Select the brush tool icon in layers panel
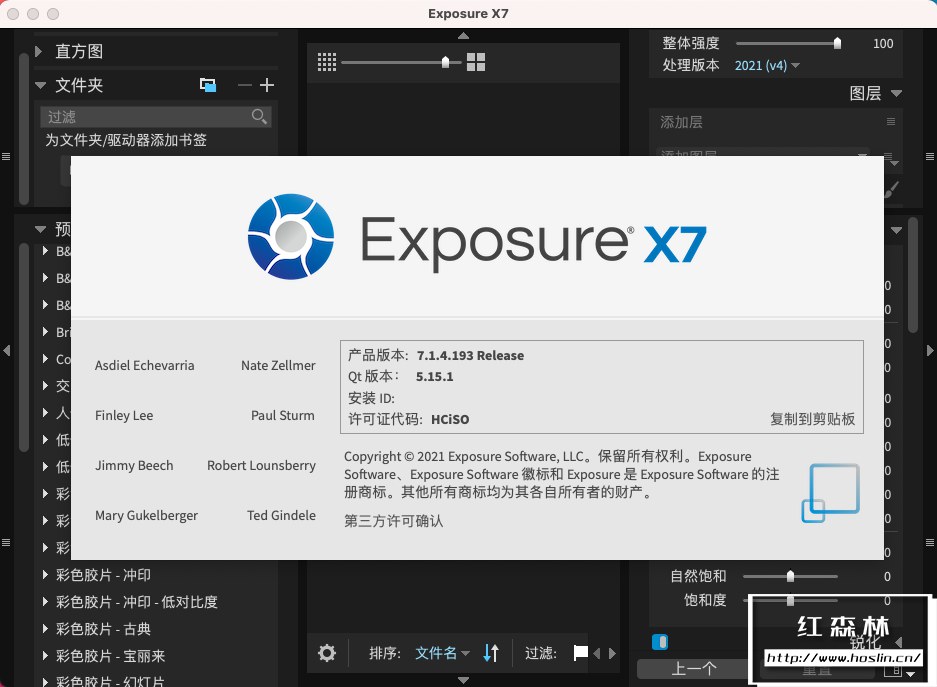 coord(891,189)
